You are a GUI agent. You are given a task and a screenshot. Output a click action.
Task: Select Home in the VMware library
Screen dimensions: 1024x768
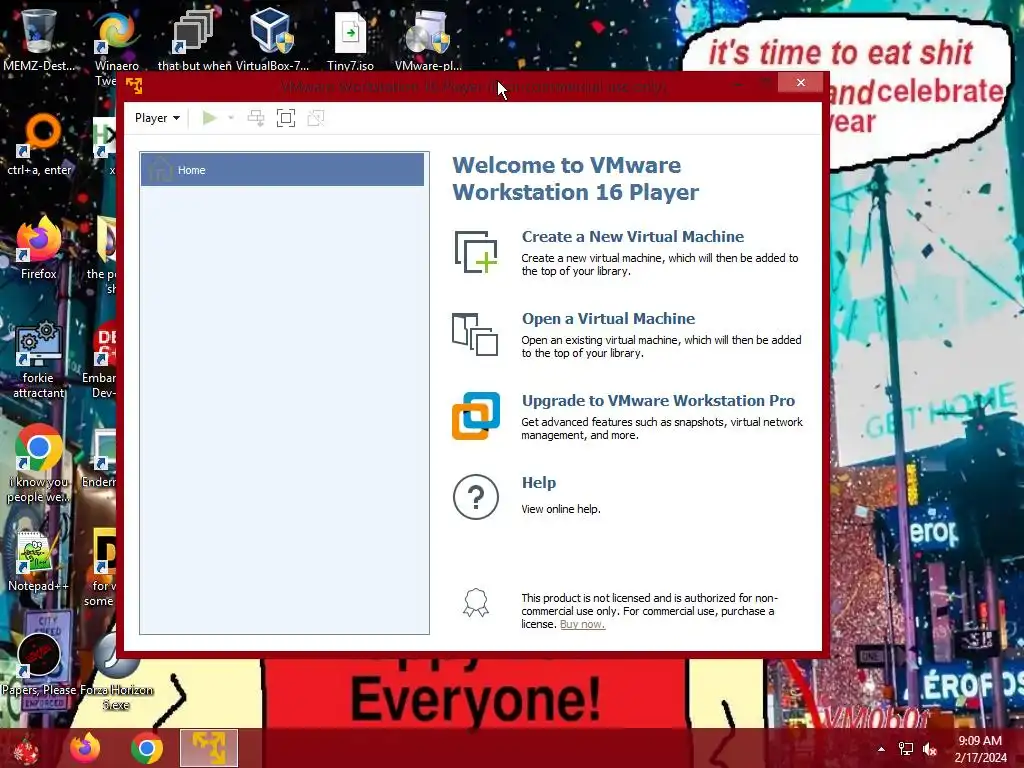[282, 170]
